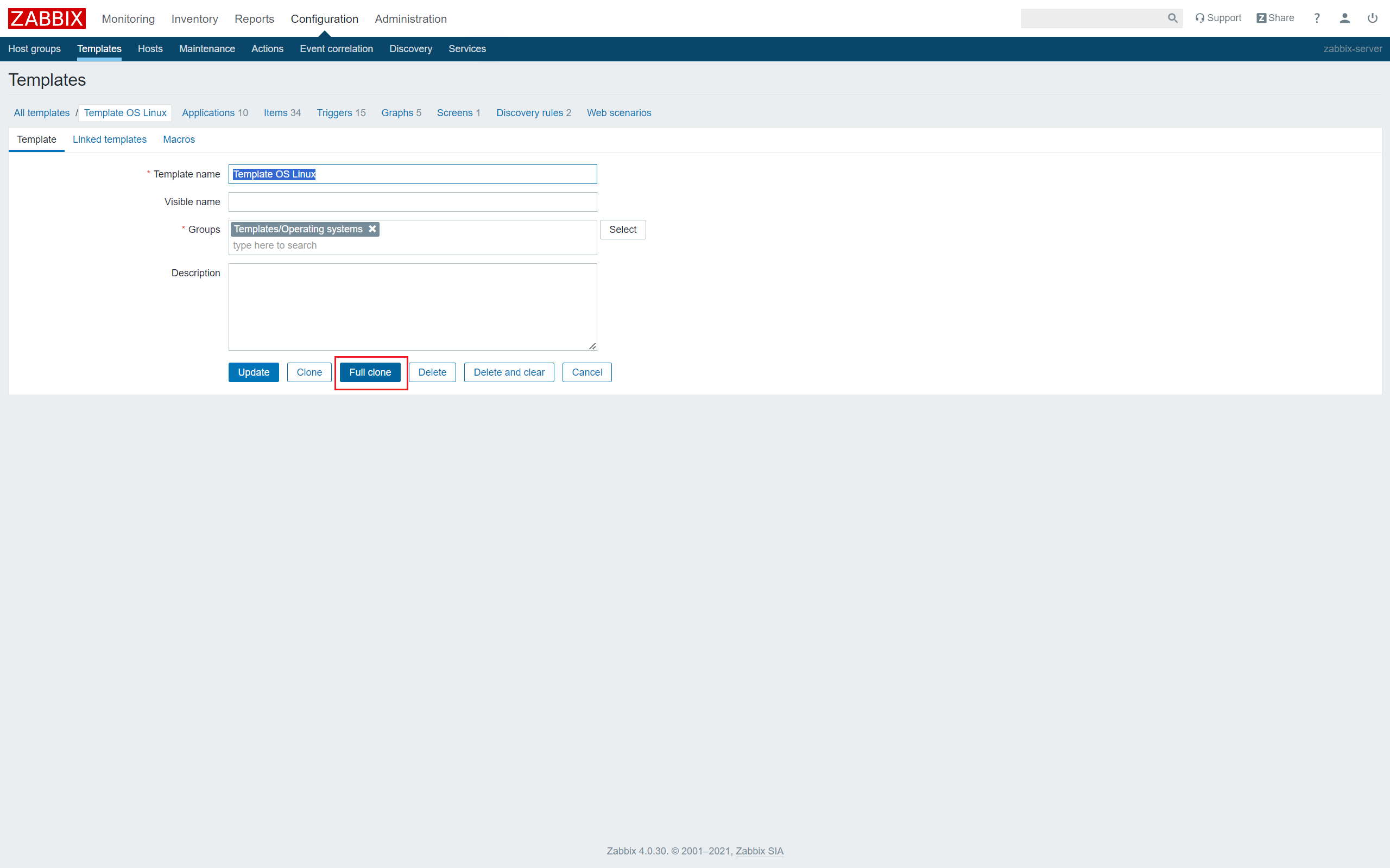Screen dimensions: 1390x868
Task: Open the Inventory menu
Action: coord(194,19)
